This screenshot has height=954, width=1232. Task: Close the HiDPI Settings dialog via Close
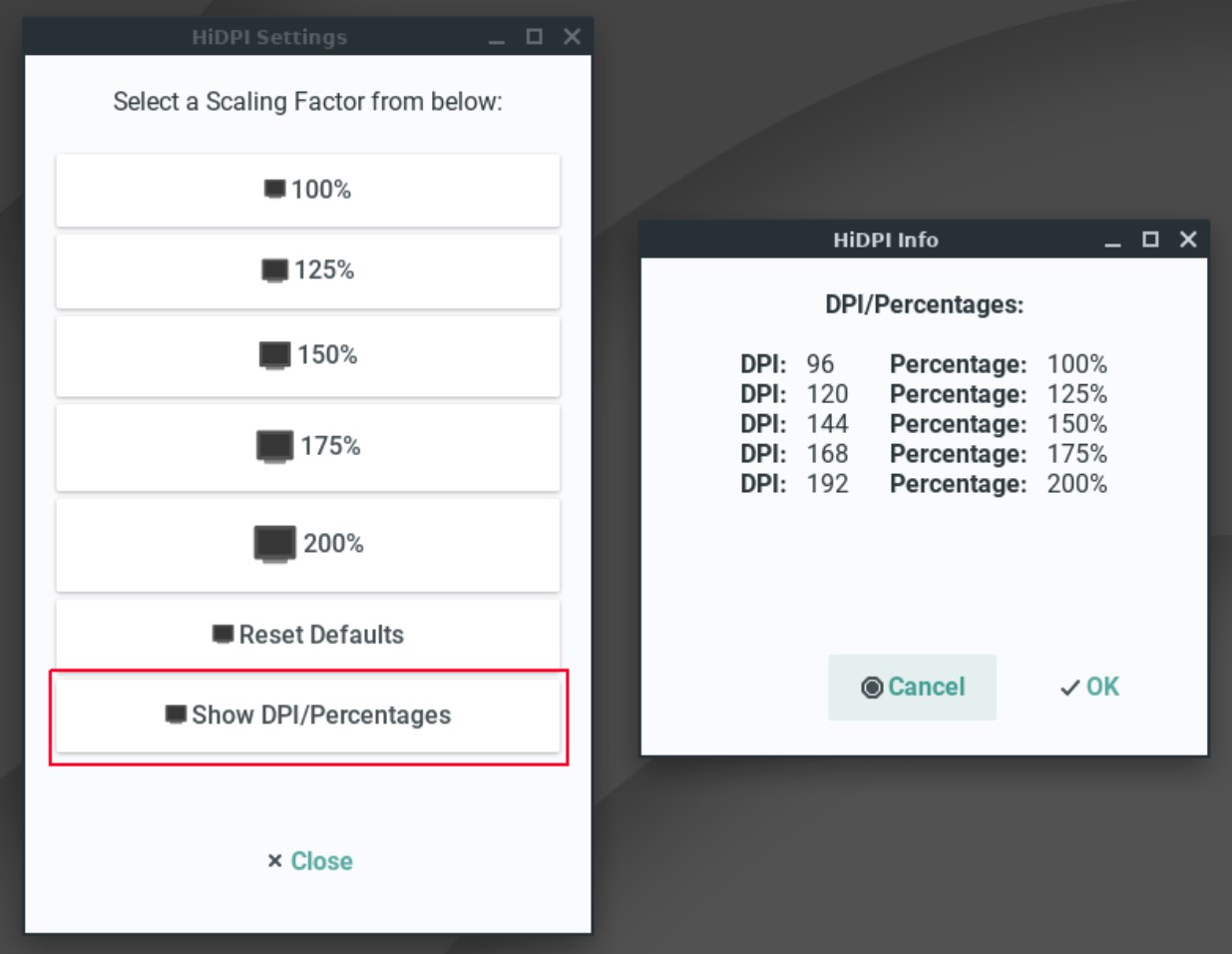point(310,861)
